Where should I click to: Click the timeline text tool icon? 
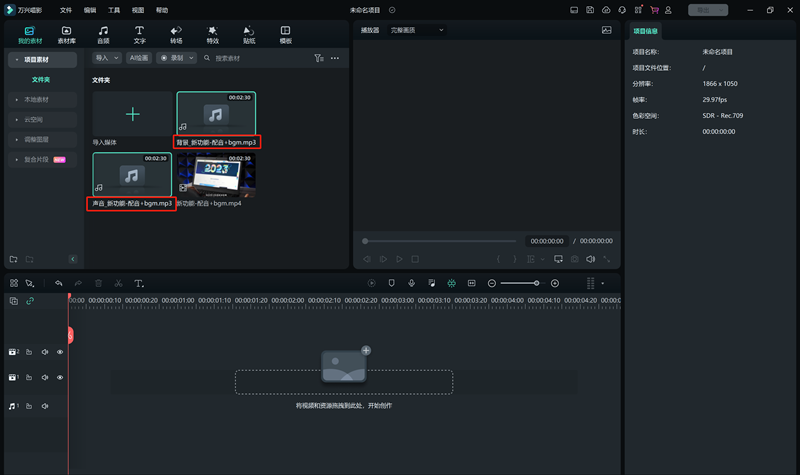[x=139, y=283]
